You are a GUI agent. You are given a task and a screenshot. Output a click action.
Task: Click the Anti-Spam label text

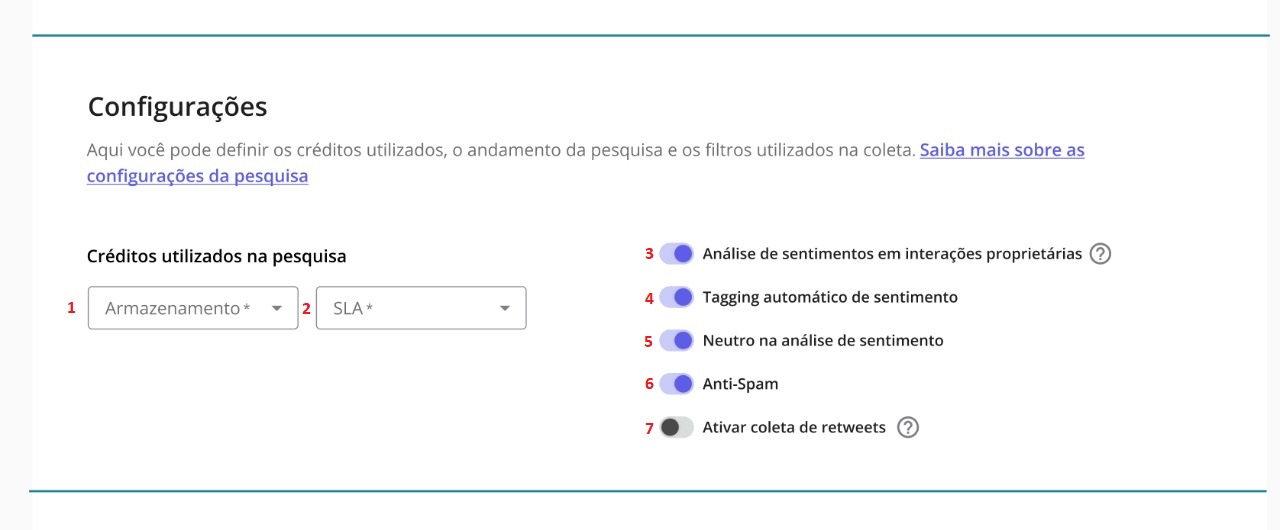click(x=740, y=384)
